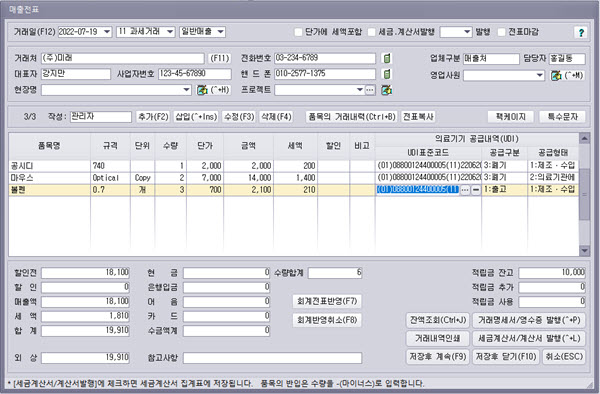Click scroll down arrow of item table
This screenshot has height=394, width=600.
coord(584,251)
